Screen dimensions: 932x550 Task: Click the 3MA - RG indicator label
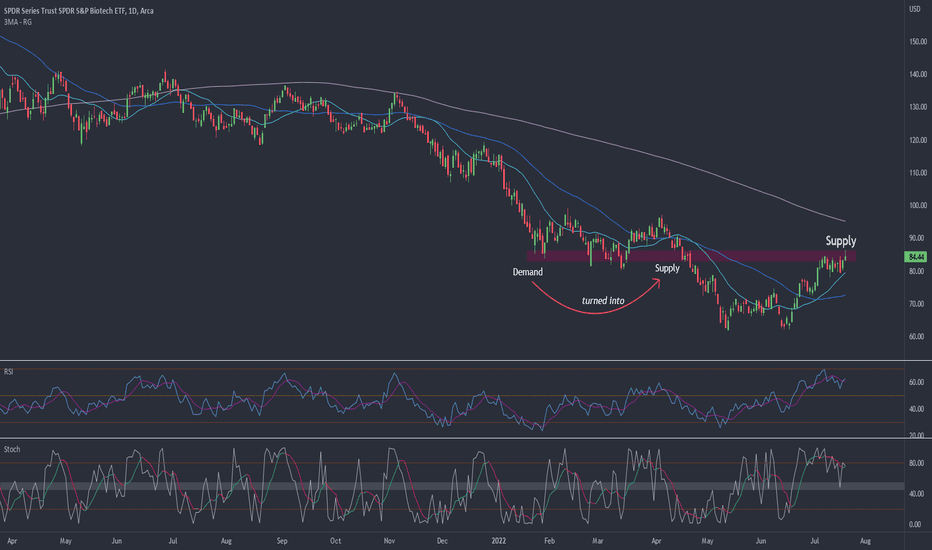pyautogui.click(x=18, y=22)
